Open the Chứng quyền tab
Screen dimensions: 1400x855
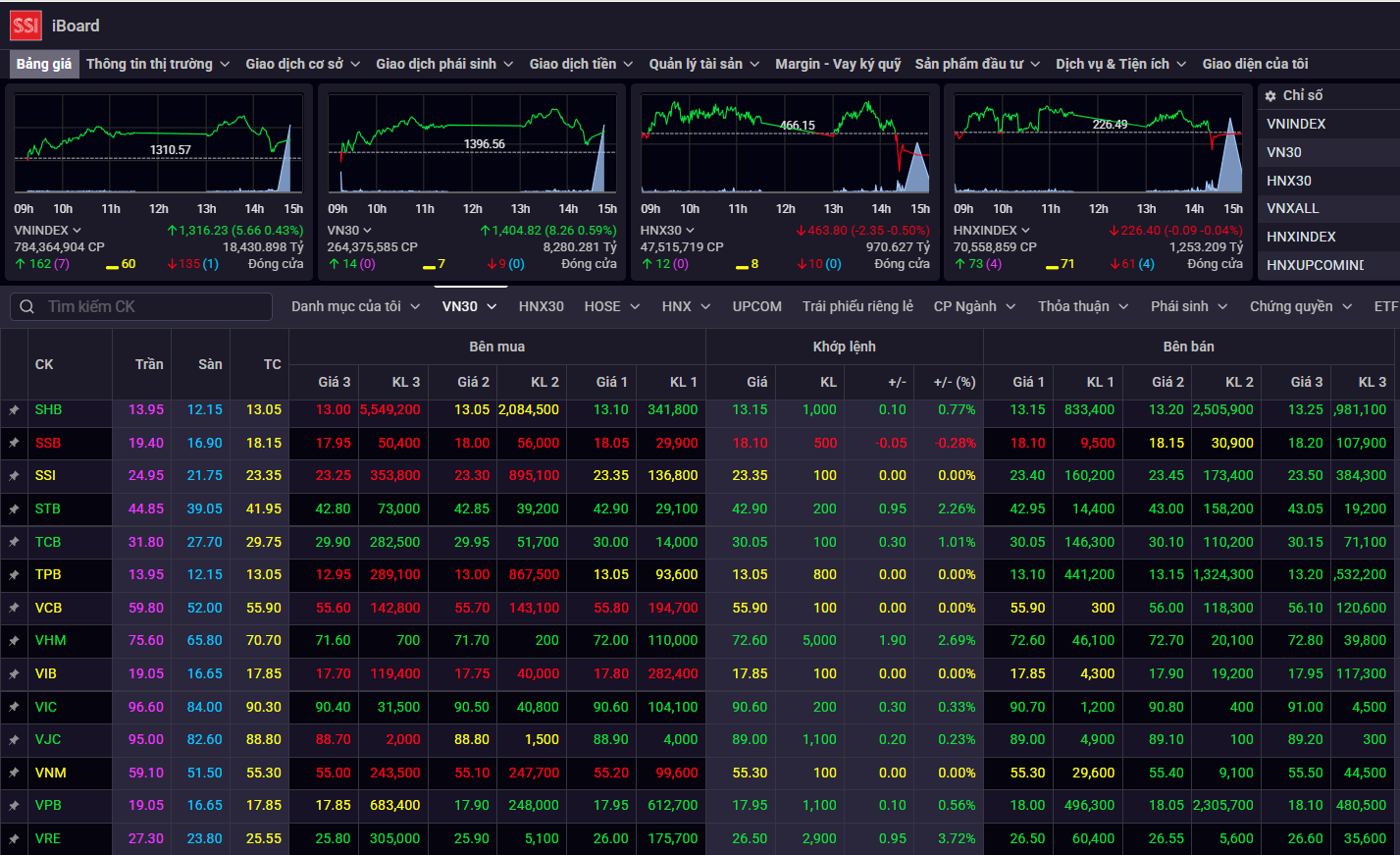[1301, 306]
